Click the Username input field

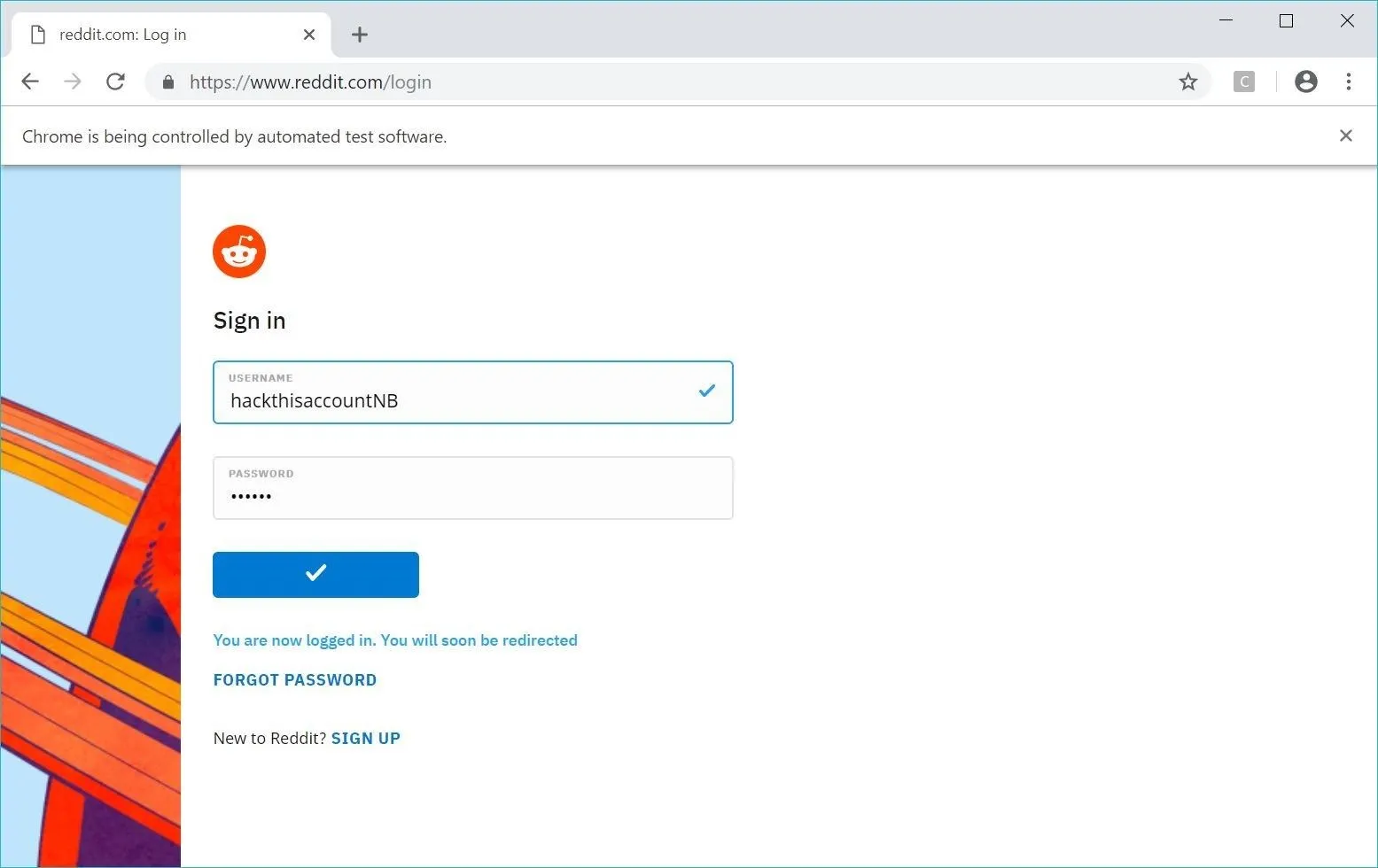pyautogui.click(x=473, y=392)
